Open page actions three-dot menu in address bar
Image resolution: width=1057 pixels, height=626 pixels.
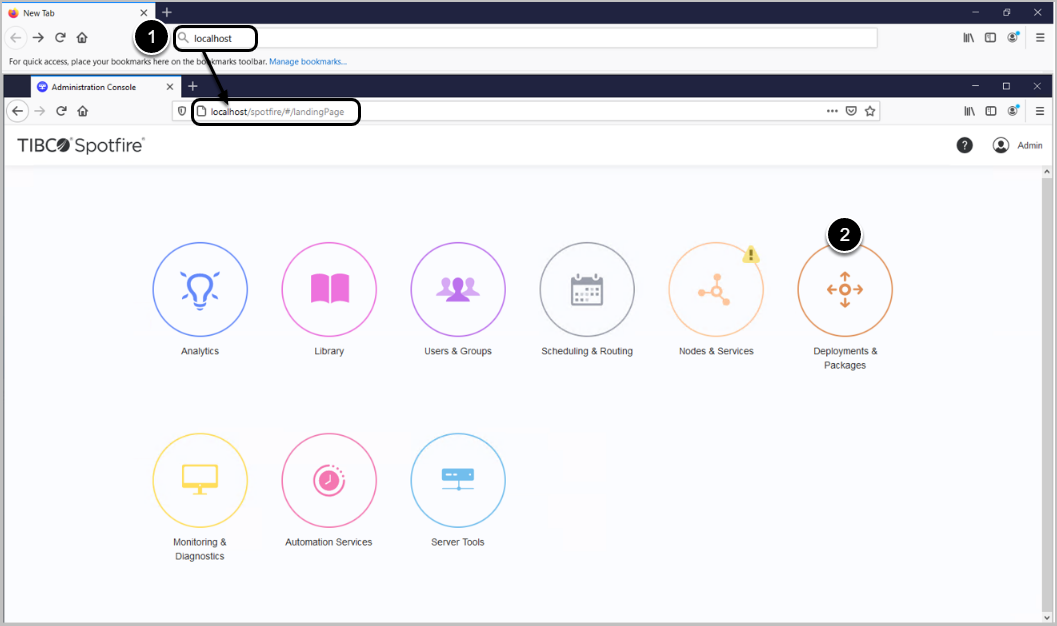pos(832,111)
